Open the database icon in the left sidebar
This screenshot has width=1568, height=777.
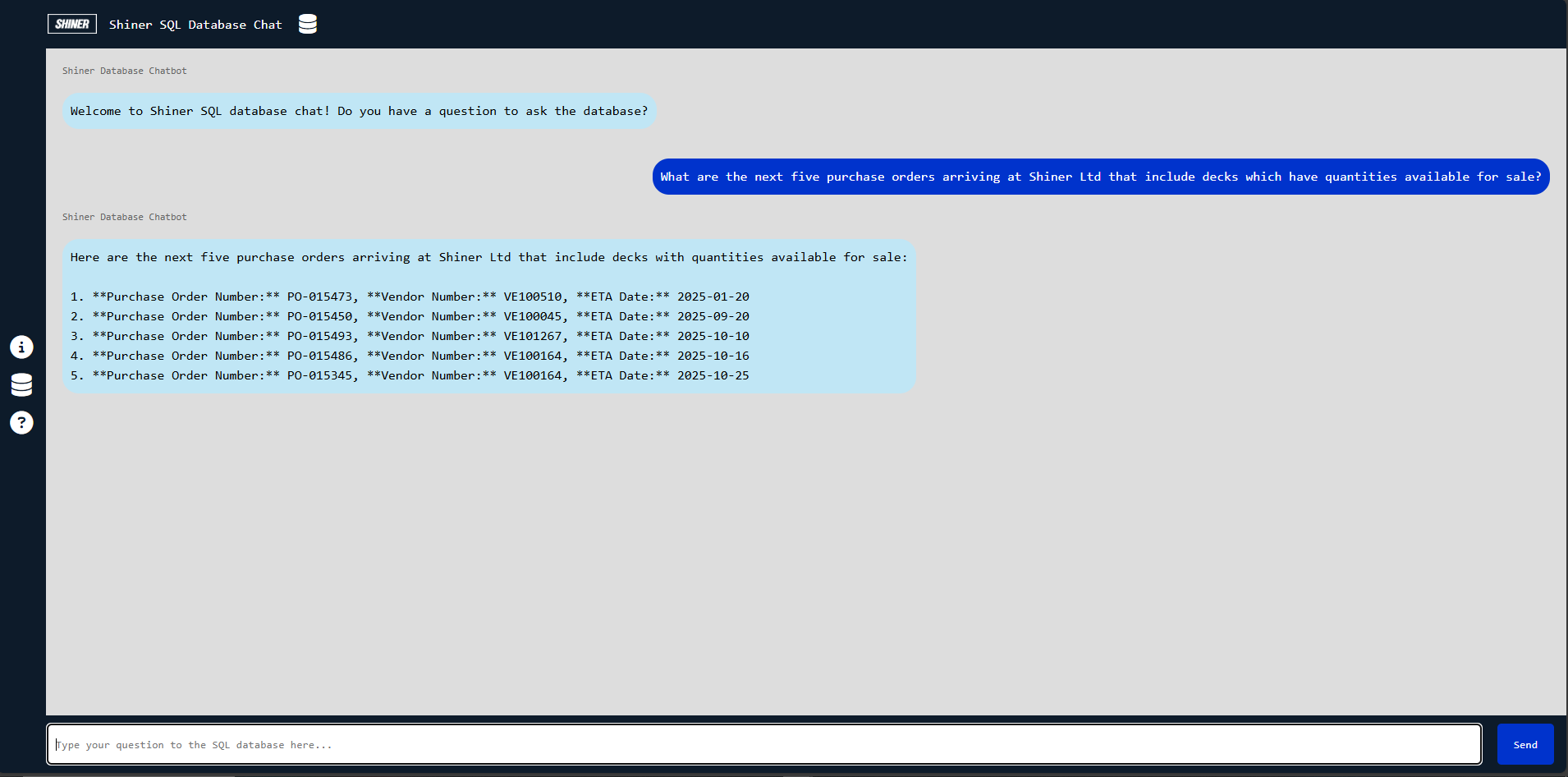[x=21, y=384]
